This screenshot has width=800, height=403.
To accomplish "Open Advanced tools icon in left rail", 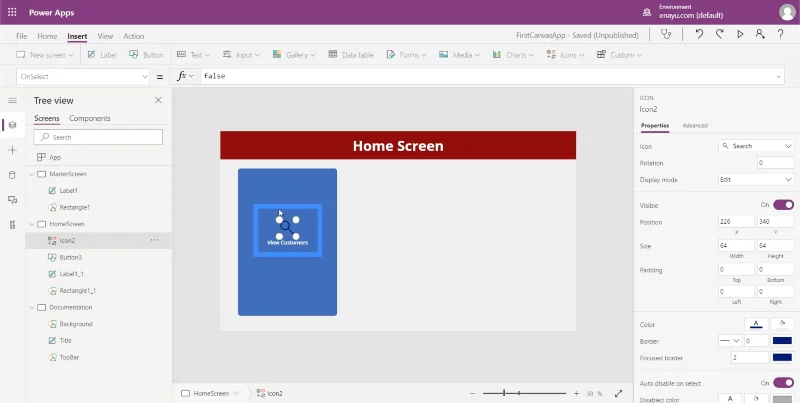I will 12,225.
